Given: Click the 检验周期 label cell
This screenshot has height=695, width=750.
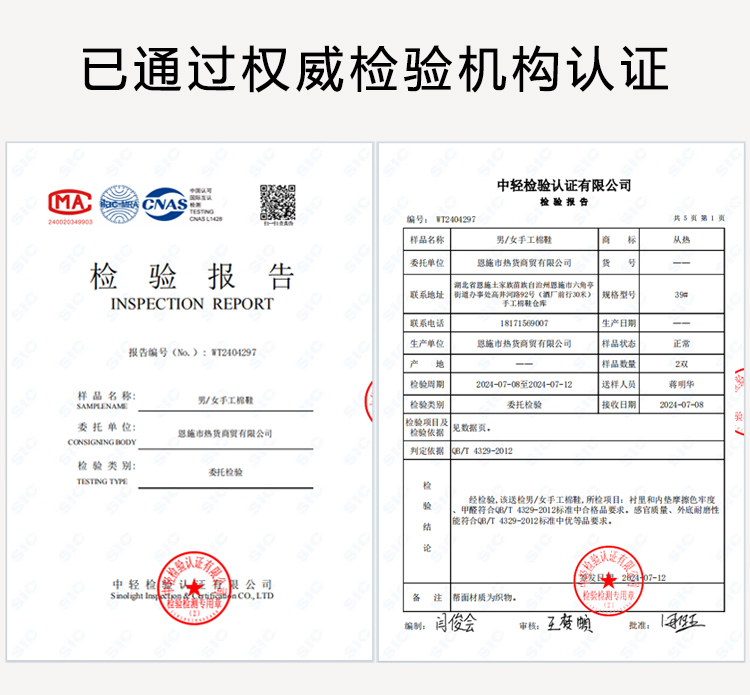Looking at the screenshot, I should click(x=427, y=384).
